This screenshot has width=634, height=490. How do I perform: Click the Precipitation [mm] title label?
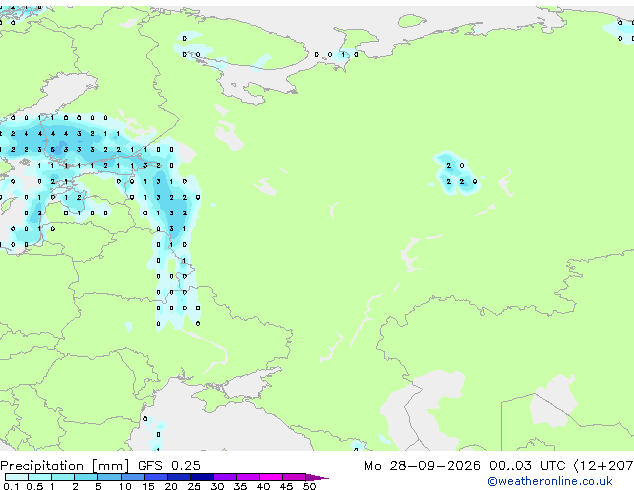coord(65,466)
